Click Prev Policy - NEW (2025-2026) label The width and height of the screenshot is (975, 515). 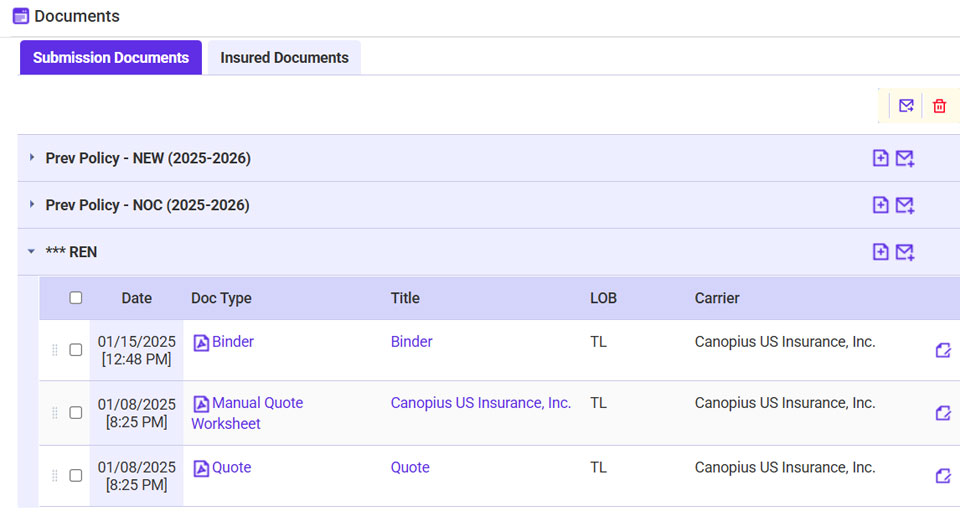click(148, 158)
